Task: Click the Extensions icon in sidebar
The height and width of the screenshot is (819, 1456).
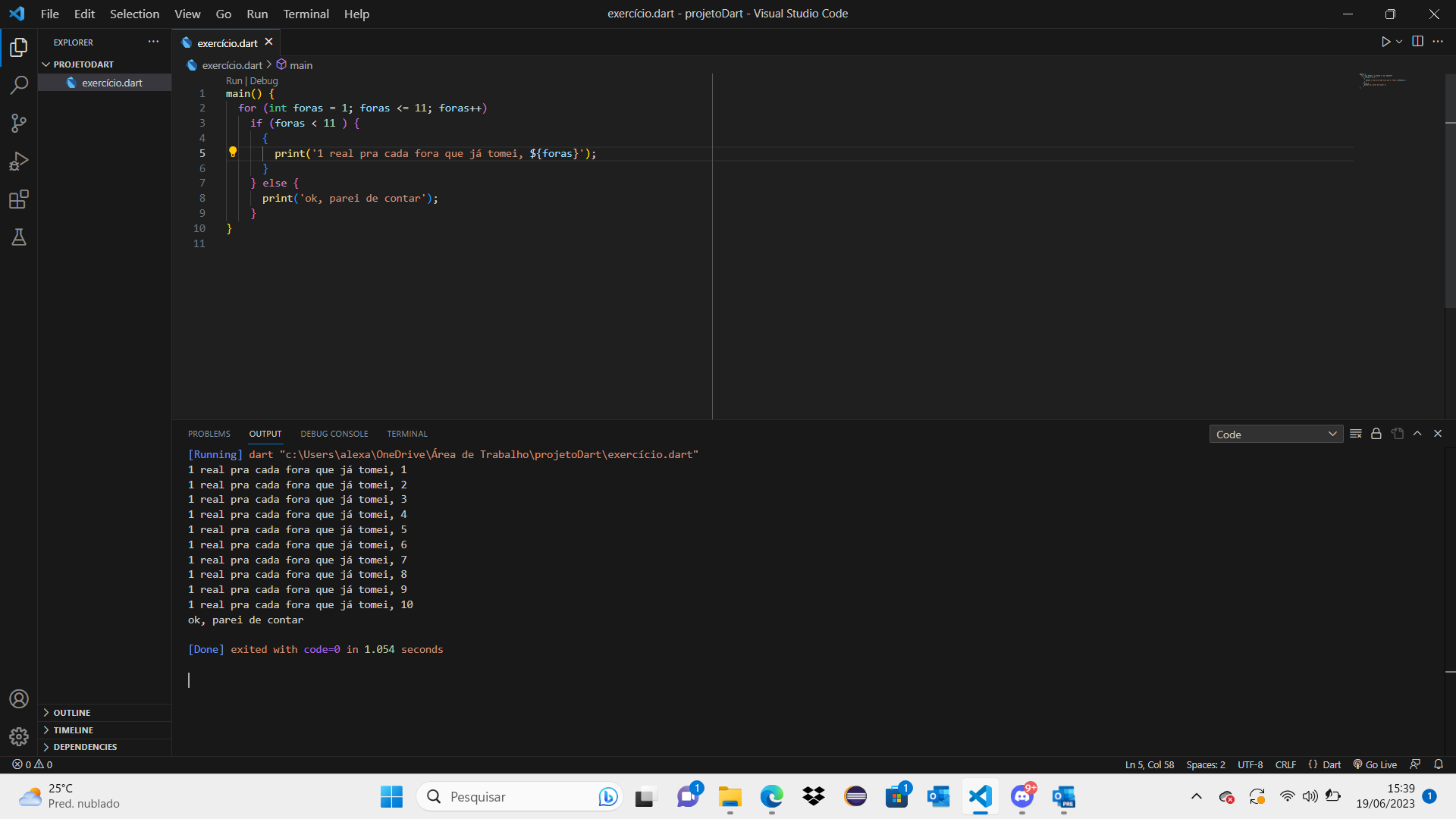Action: coord(18,199)
